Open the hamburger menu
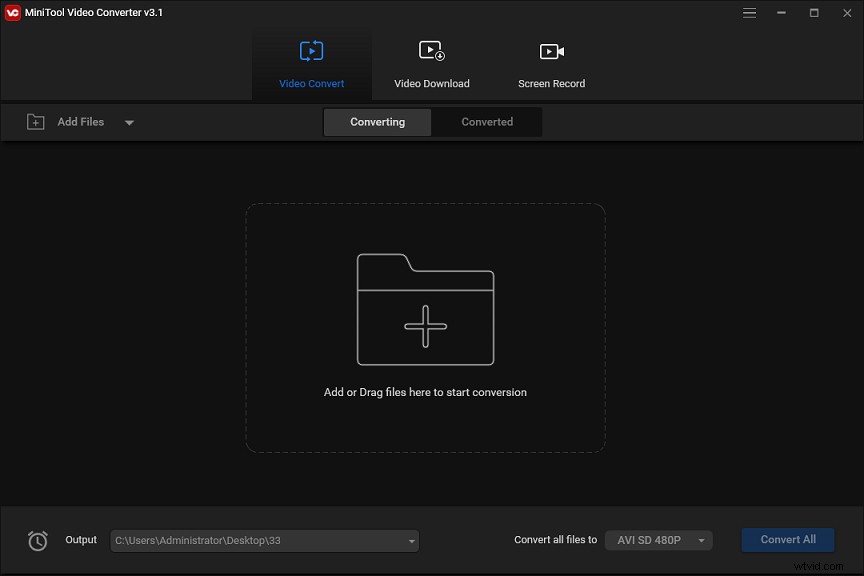 click(749, 13)
